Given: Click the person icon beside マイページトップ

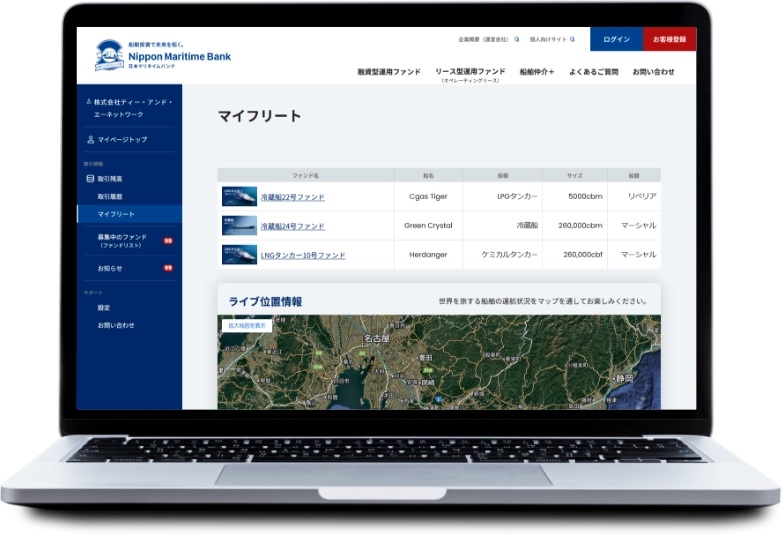Looking at the screenshot, I should click(x=90, y=140).
